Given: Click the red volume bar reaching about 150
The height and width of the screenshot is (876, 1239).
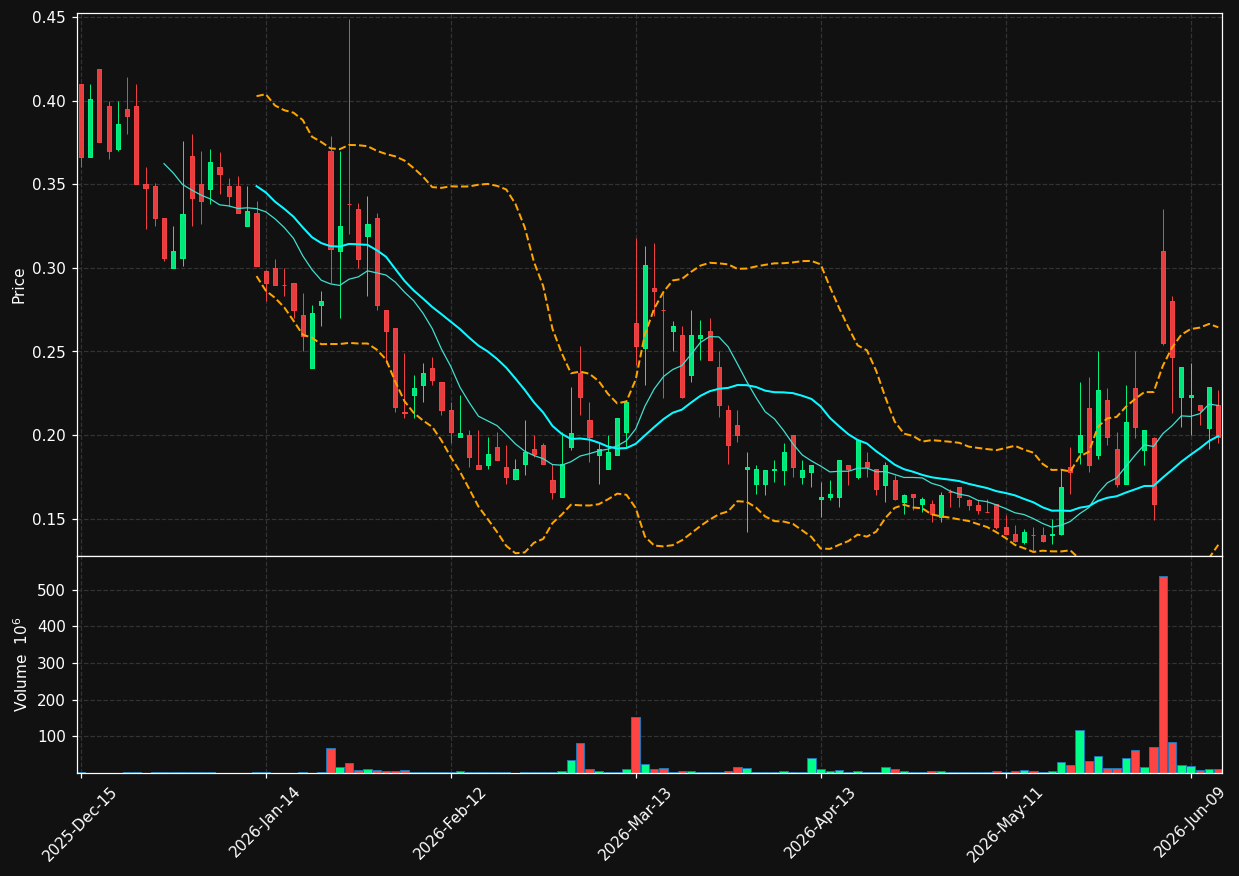Looking at the screenshot, I should pyautogui.click(x=635, y=745).
